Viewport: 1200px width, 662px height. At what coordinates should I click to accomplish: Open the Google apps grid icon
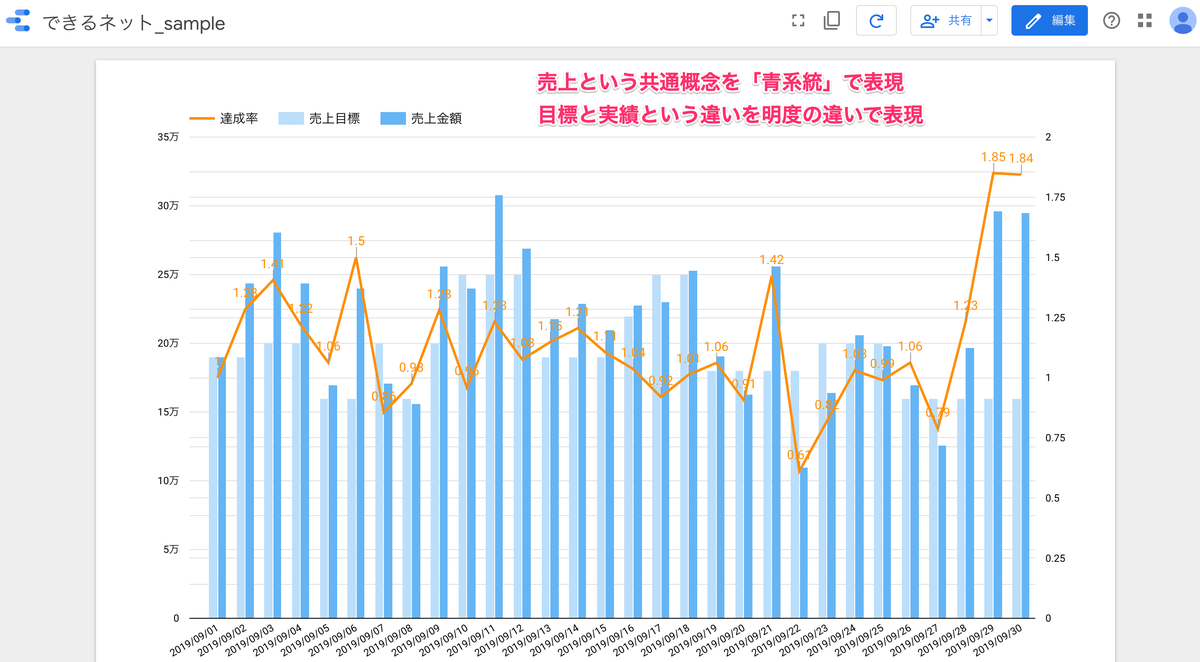(1145, 21)
